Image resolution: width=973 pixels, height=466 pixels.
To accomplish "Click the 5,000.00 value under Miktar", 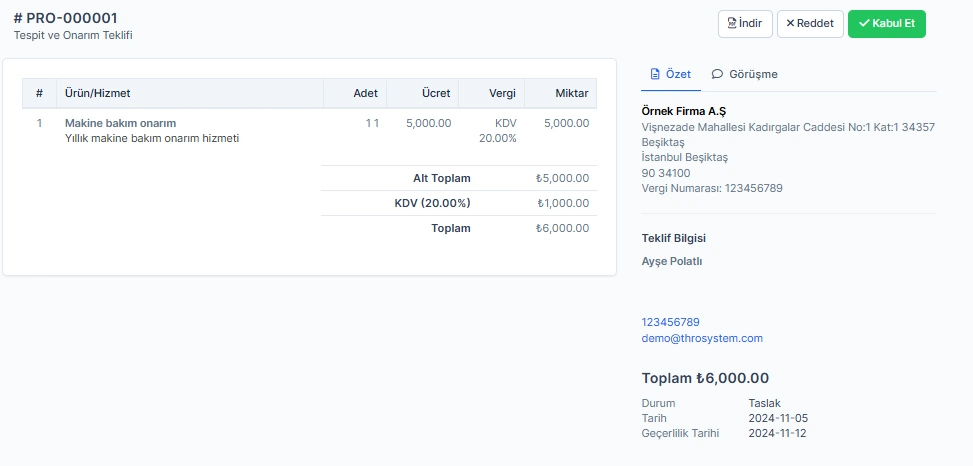I will 567,123.
